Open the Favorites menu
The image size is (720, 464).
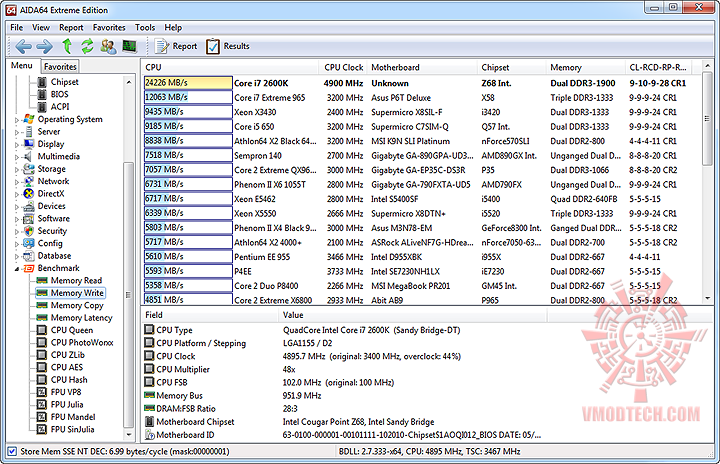[x=109, y=28]
